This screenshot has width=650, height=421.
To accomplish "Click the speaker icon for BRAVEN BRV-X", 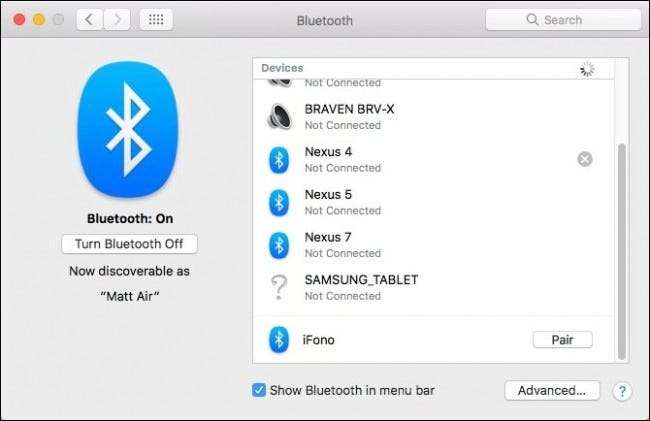I will click(279, 116).
